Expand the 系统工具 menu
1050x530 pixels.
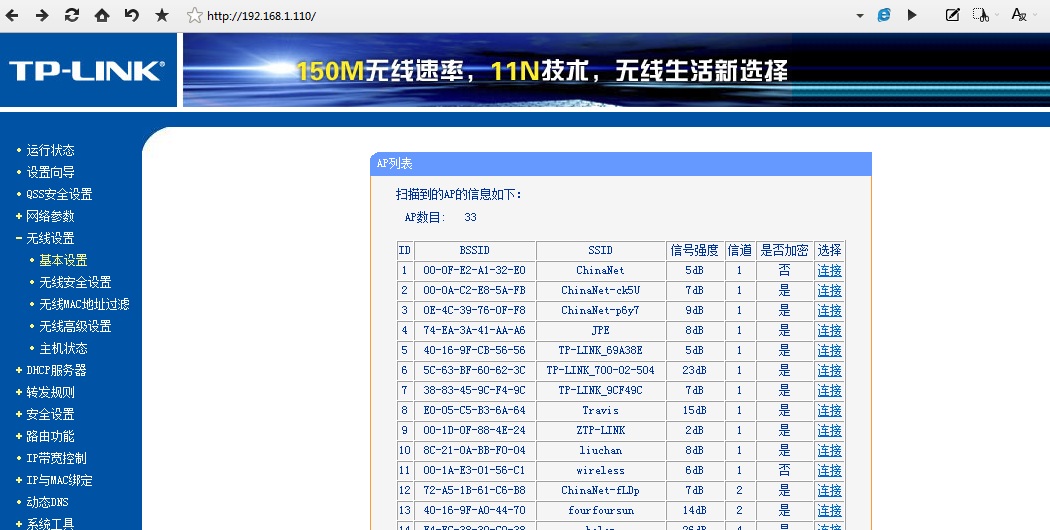point(50,523)
